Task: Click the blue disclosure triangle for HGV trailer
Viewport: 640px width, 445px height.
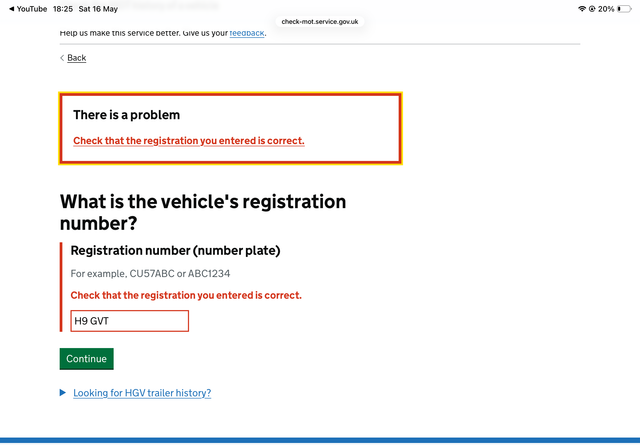Action: [x=62, y=393]
